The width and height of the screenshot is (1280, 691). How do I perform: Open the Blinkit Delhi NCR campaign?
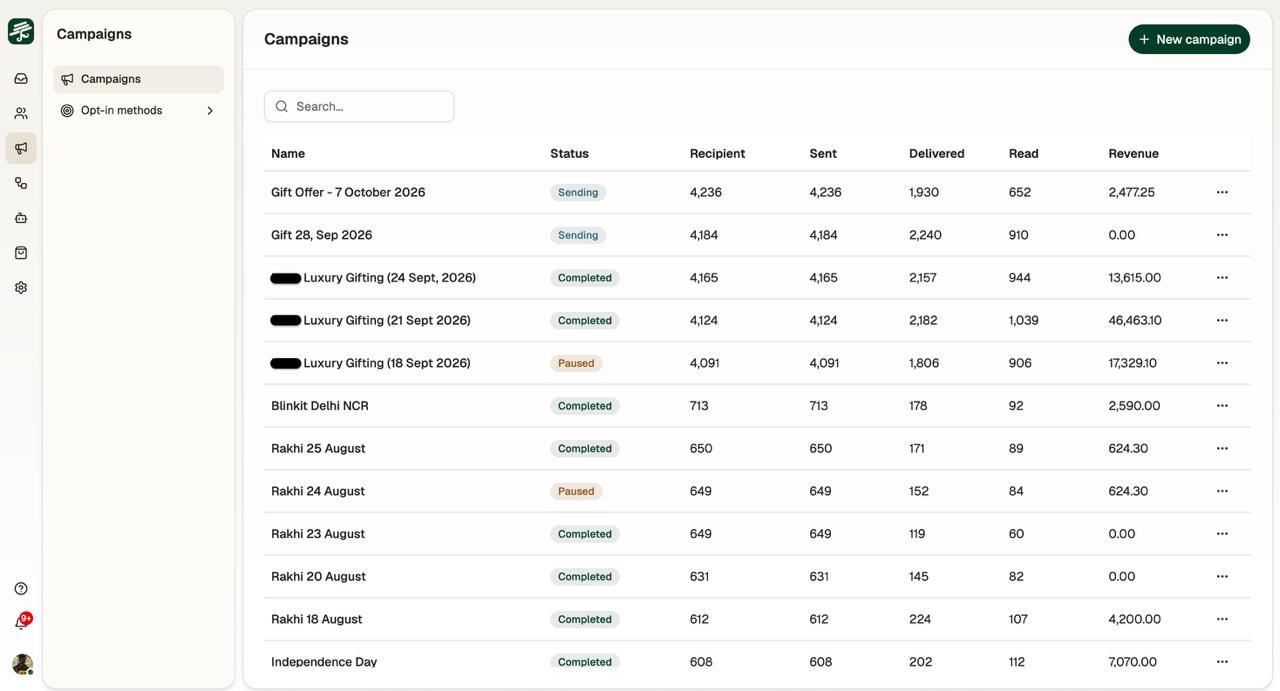pos(320,406)
